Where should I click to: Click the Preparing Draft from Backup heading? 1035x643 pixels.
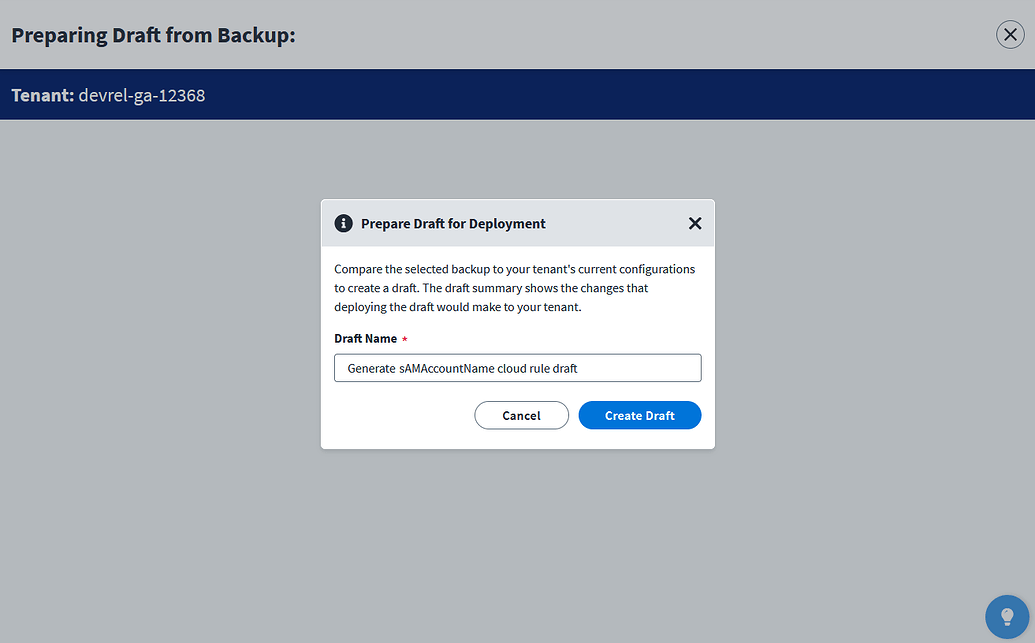coord(153,34)
